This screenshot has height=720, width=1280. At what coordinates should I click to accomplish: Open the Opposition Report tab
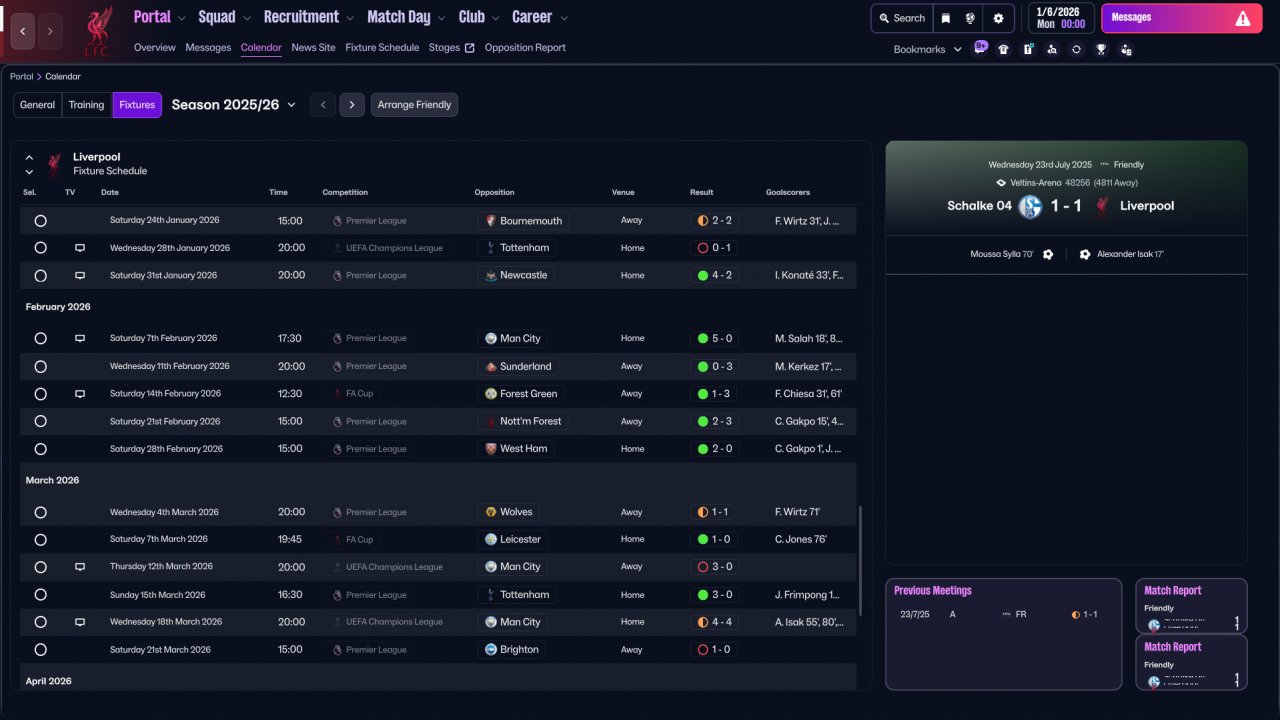525,47
